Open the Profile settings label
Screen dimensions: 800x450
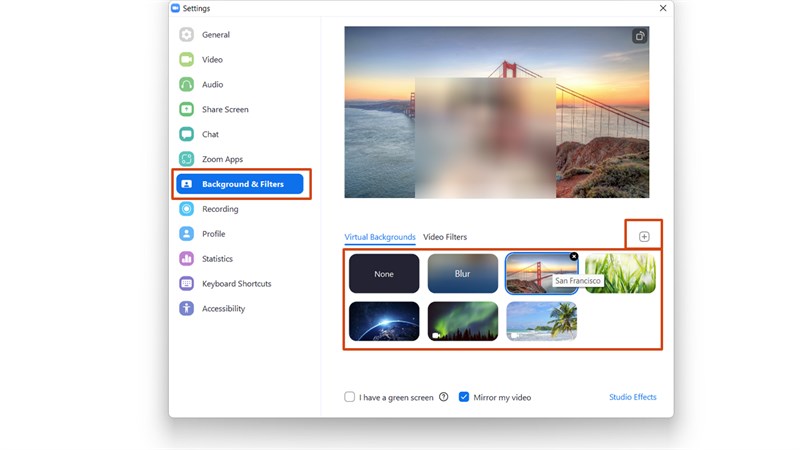pyautogui.click(x=213, y=234)
